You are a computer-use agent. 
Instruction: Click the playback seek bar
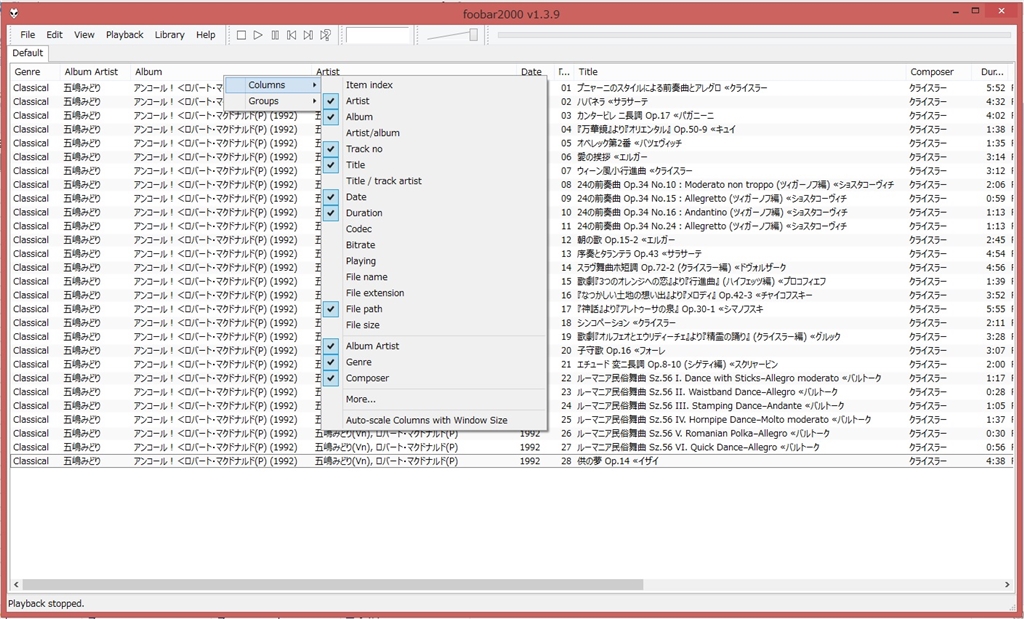(x=754, y=35)
